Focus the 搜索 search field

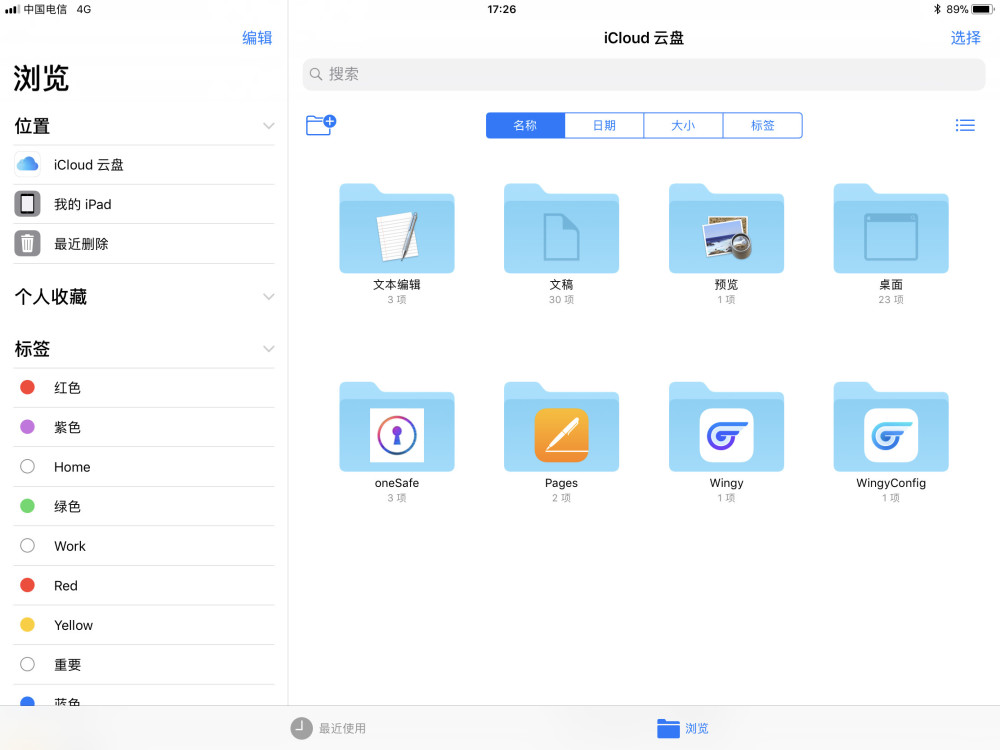tap(643, 74)
